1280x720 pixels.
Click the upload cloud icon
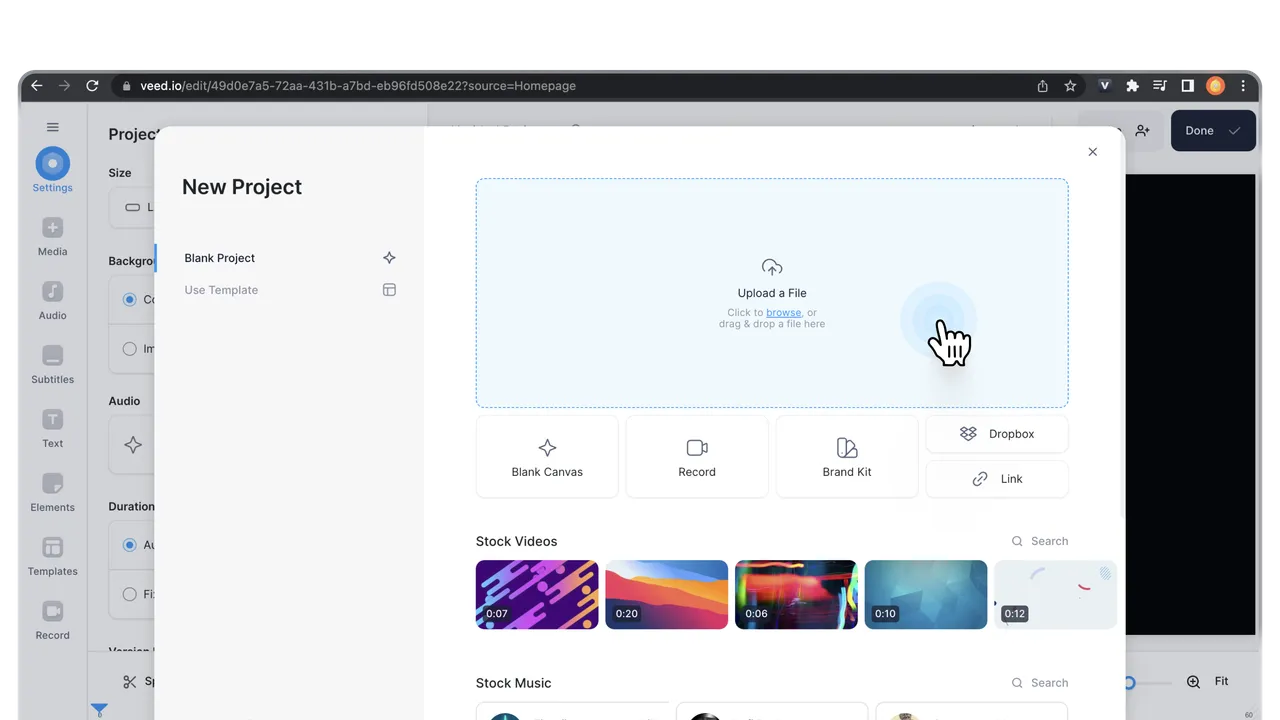pyautogui.click(x=772, y=267)
